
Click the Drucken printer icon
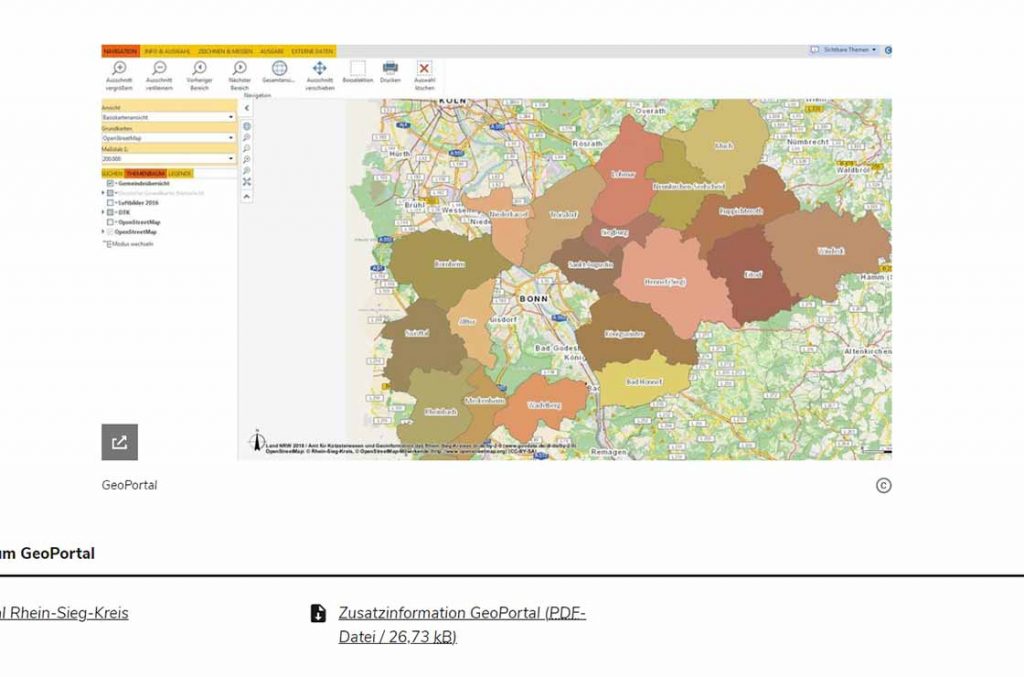(x=391, y=67)
